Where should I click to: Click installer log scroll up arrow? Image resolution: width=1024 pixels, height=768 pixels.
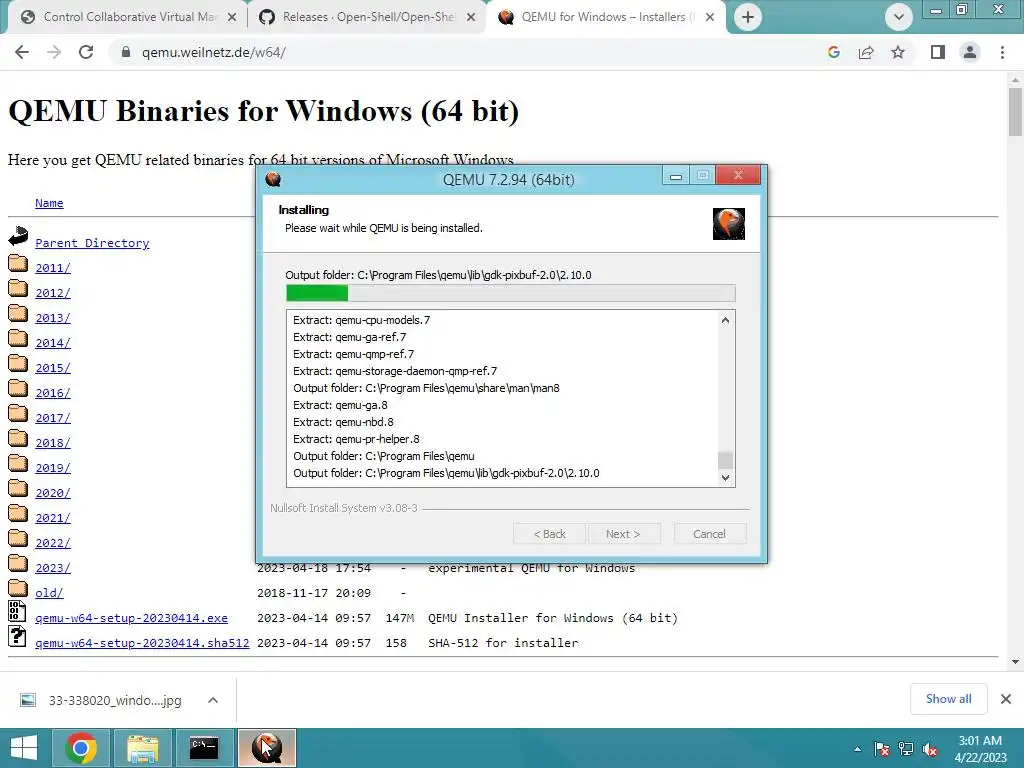point(725,320)
